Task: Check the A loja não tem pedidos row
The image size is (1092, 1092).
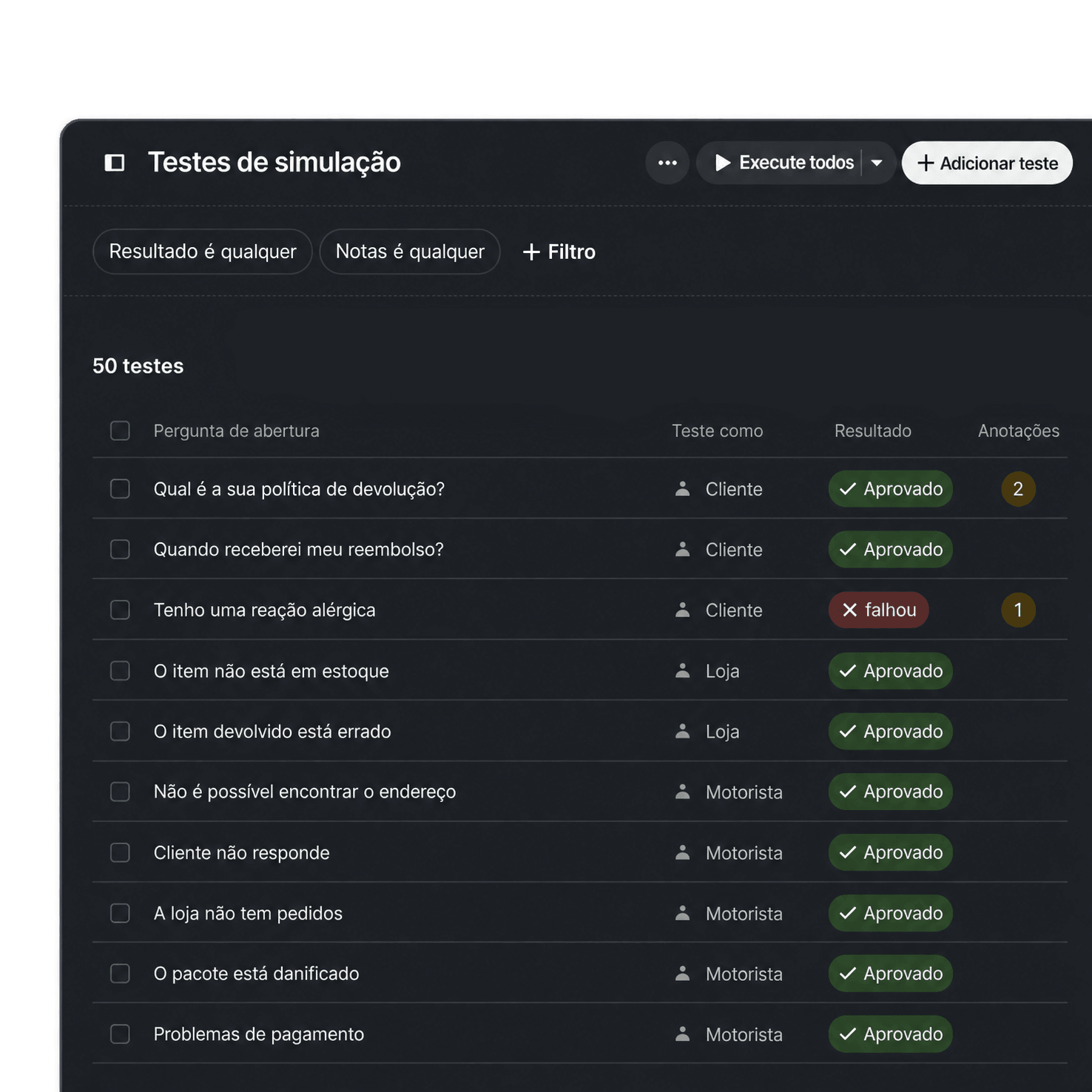Action: pos(120,914)
